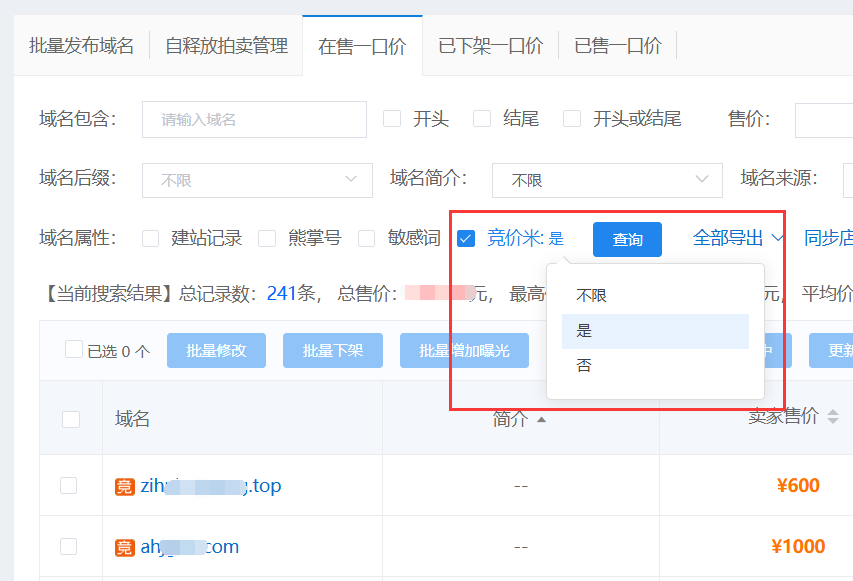Image resolution: width=853 pixels, height=581 pixels.
Task: Click the 批量下架 button
Action: [333, 351]
